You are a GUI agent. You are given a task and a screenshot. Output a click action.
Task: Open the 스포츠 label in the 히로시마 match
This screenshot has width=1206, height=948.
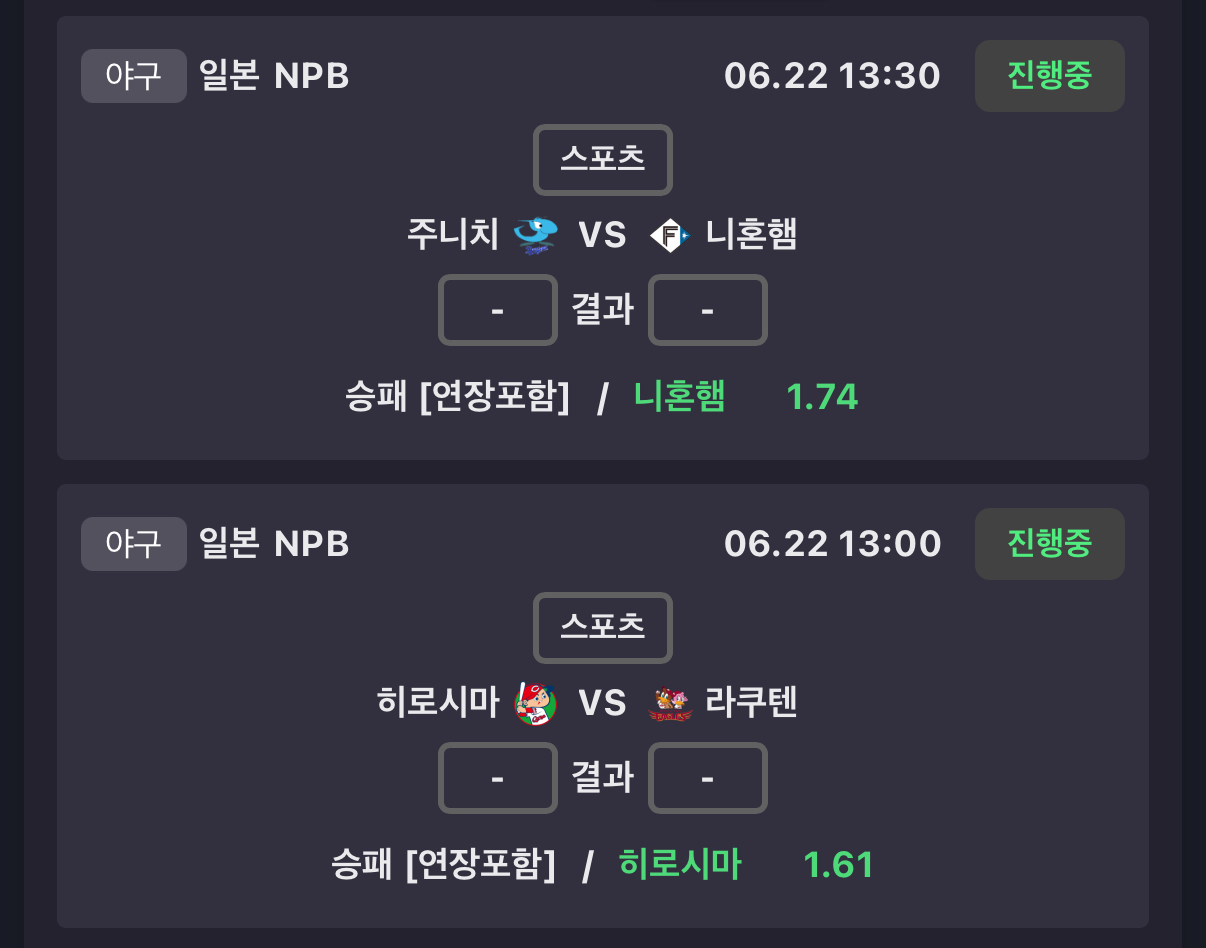coord(603,628)
